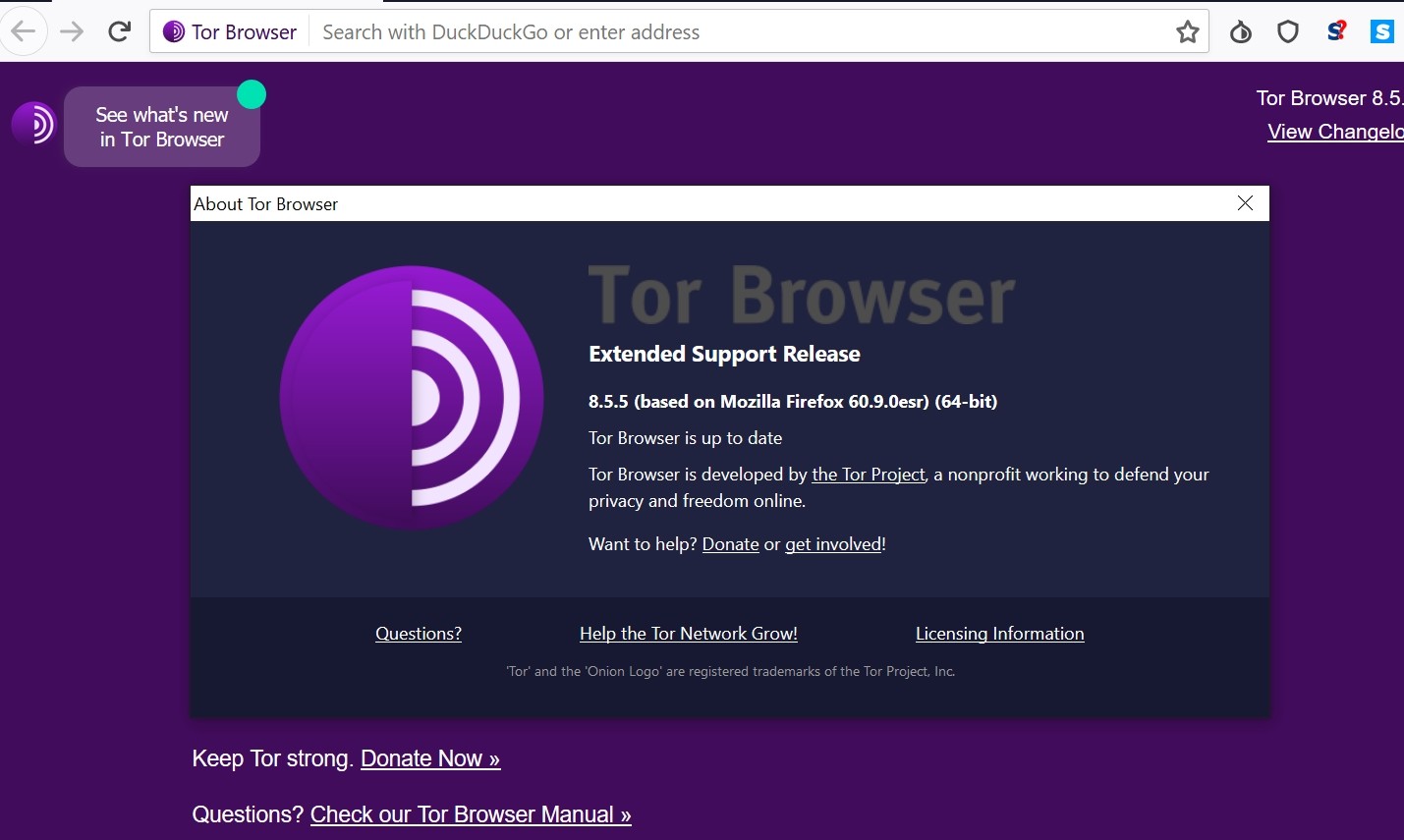Click the version text 8.5.5 based on Firefox

pos(793,402)
